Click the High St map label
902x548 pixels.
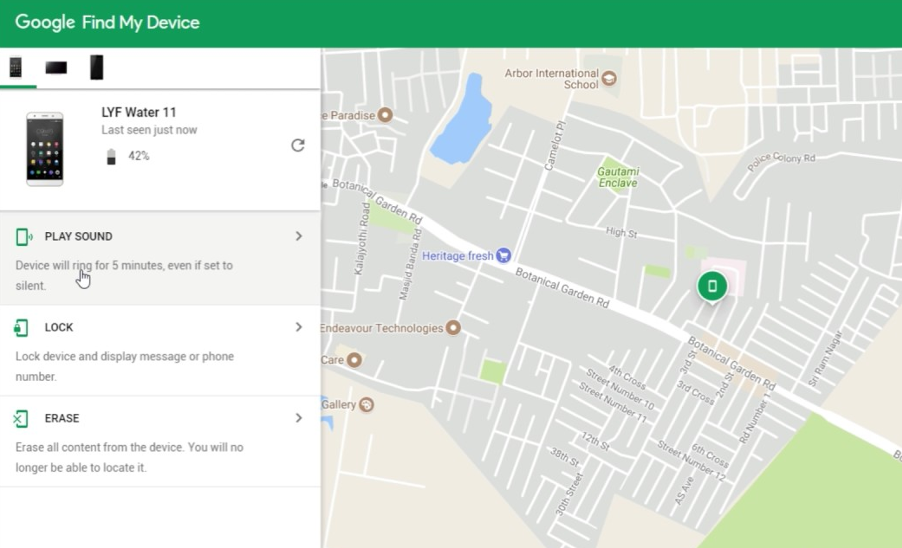point(621,232)
